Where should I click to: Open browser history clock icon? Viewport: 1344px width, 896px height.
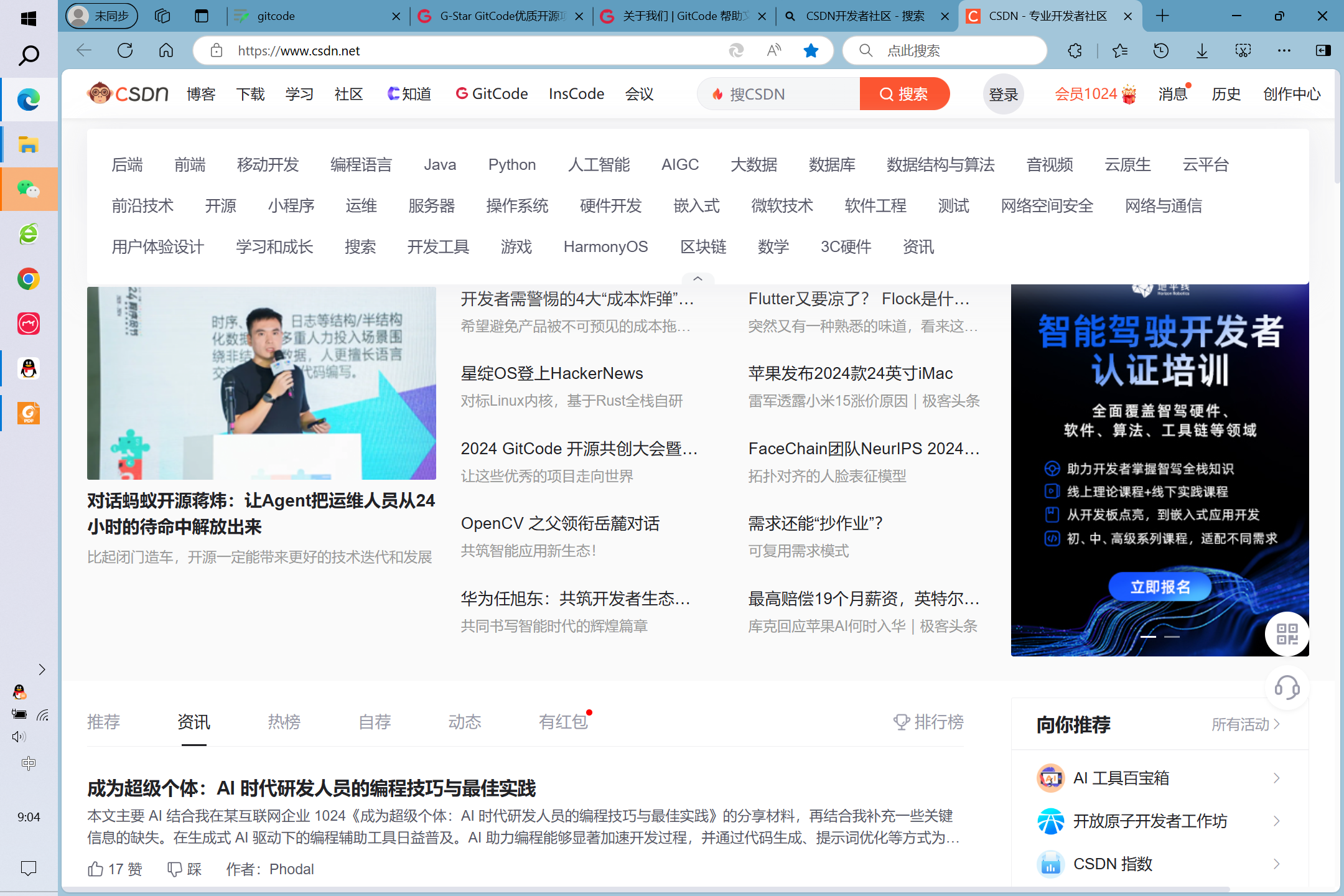(x=1161, y=50)
